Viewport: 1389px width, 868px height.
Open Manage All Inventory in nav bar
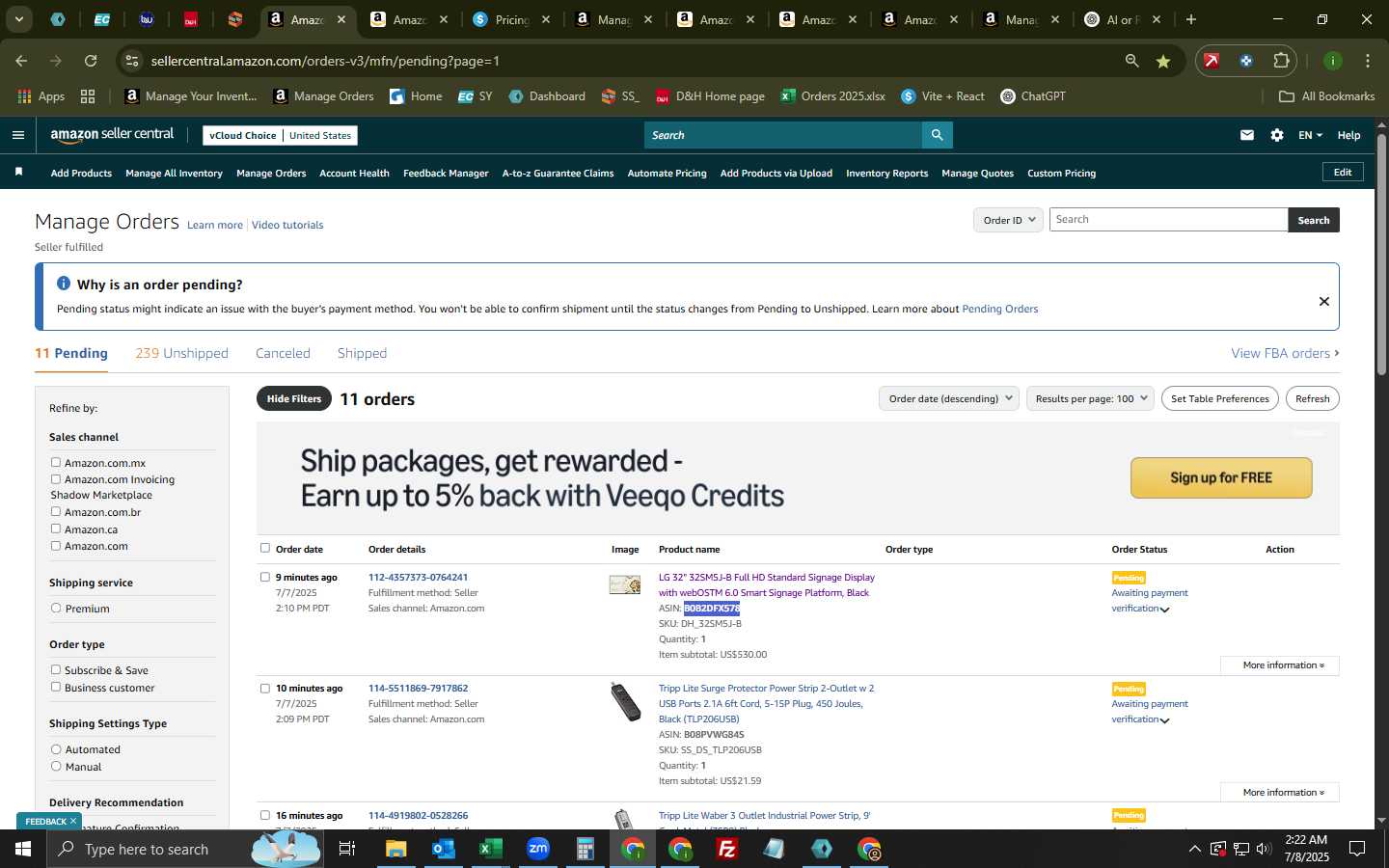[174, 174]
